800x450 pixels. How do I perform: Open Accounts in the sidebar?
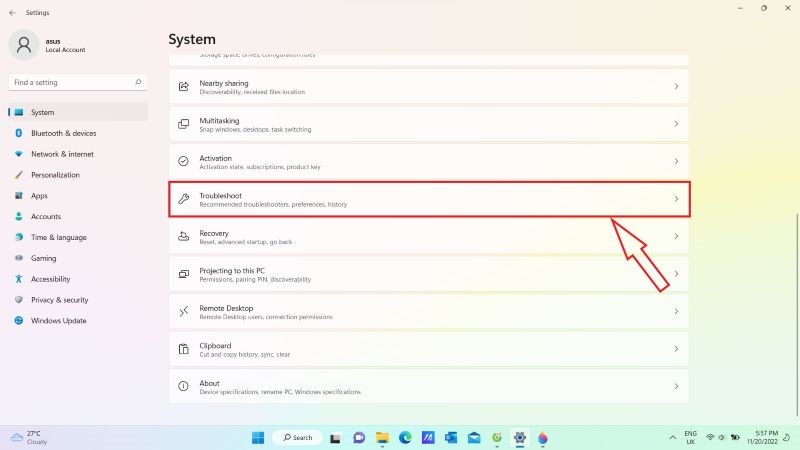(78, 216)
